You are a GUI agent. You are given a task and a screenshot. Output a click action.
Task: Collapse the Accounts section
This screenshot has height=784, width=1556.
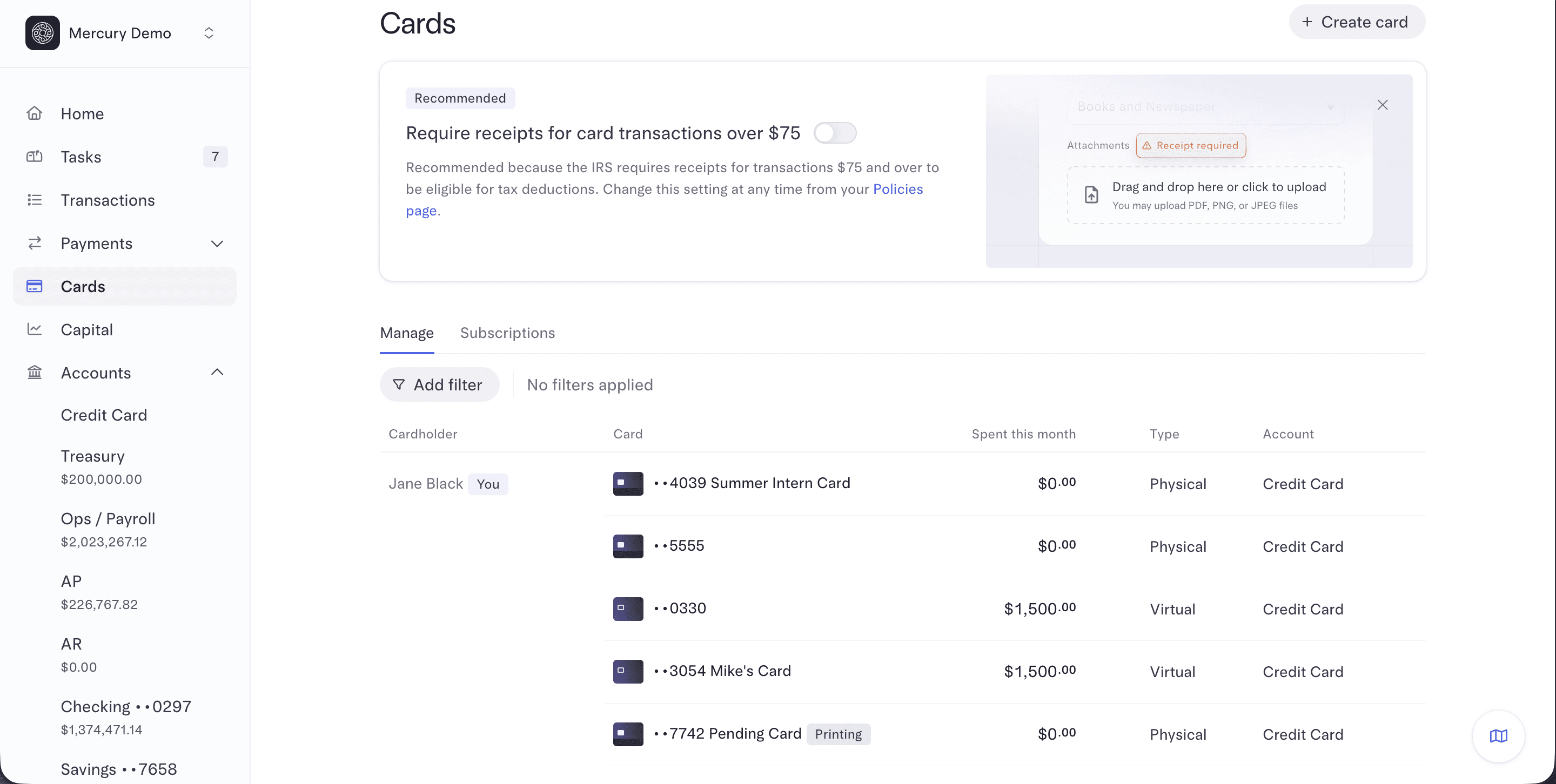(217, 373)
